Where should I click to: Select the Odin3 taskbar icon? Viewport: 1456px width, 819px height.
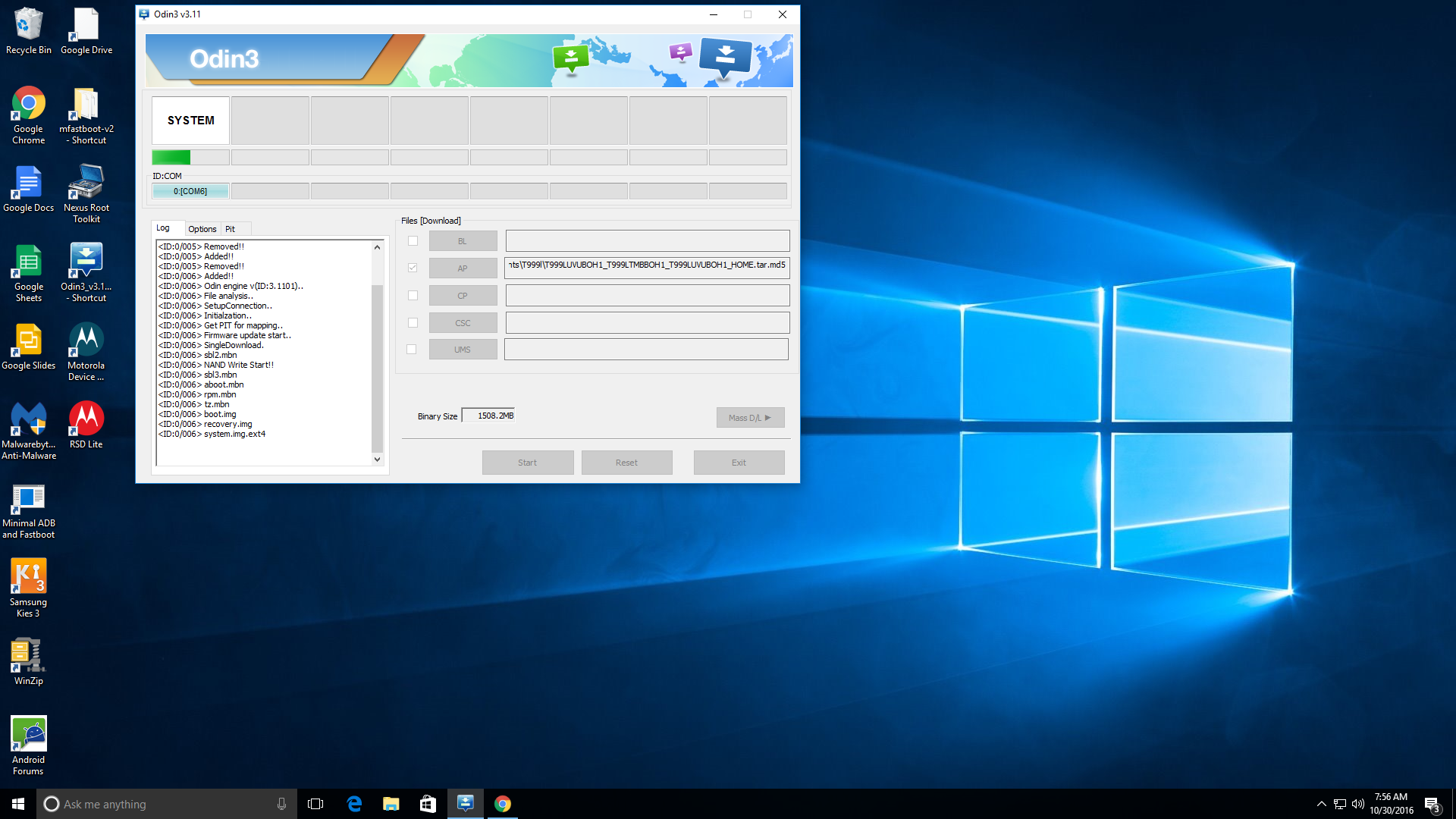pyautogui.click(x=465, y=804)
